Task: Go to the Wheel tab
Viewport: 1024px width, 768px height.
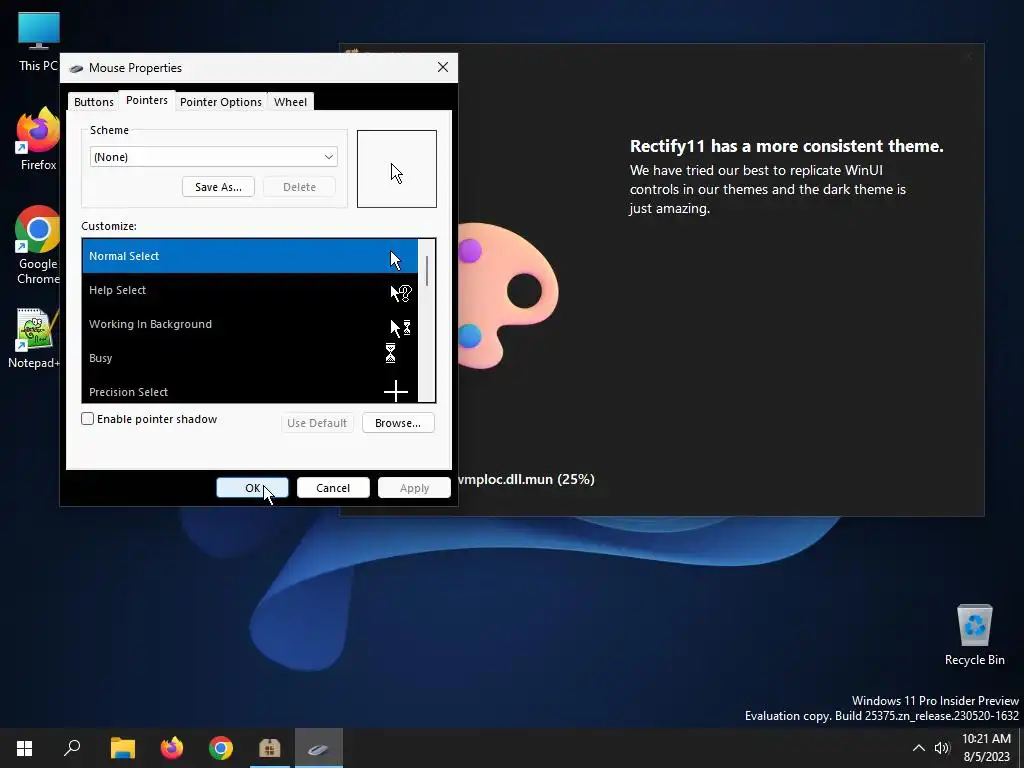Action: click(290, 102)
